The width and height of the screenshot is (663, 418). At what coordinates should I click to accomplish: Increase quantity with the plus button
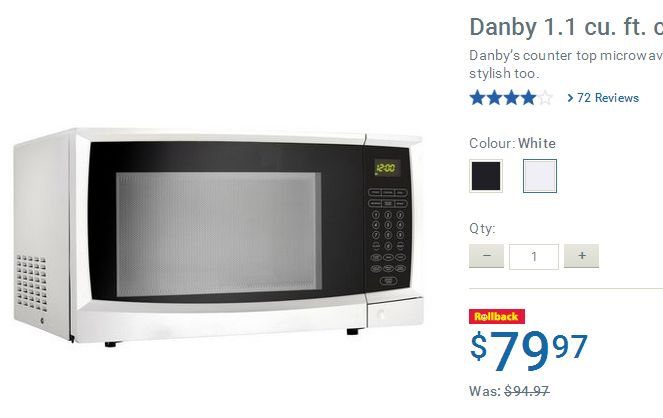pos(581,256)
